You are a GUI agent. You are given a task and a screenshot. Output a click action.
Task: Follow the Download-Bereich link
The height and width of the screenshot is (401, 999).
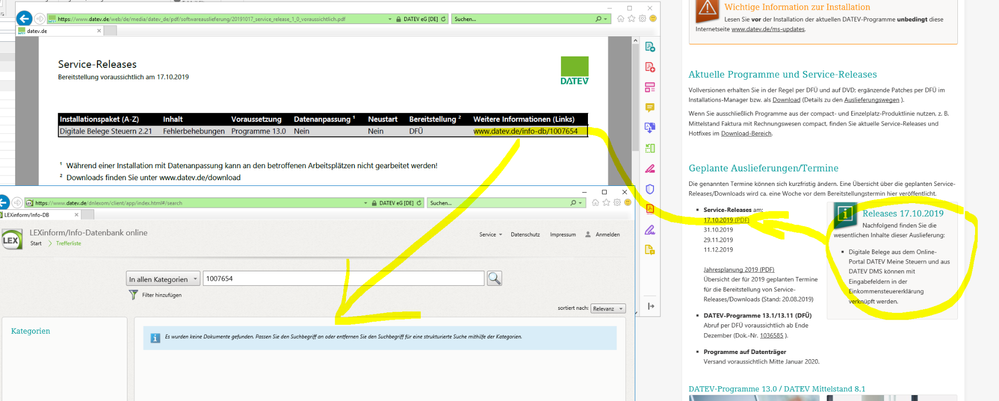[747, 133]
